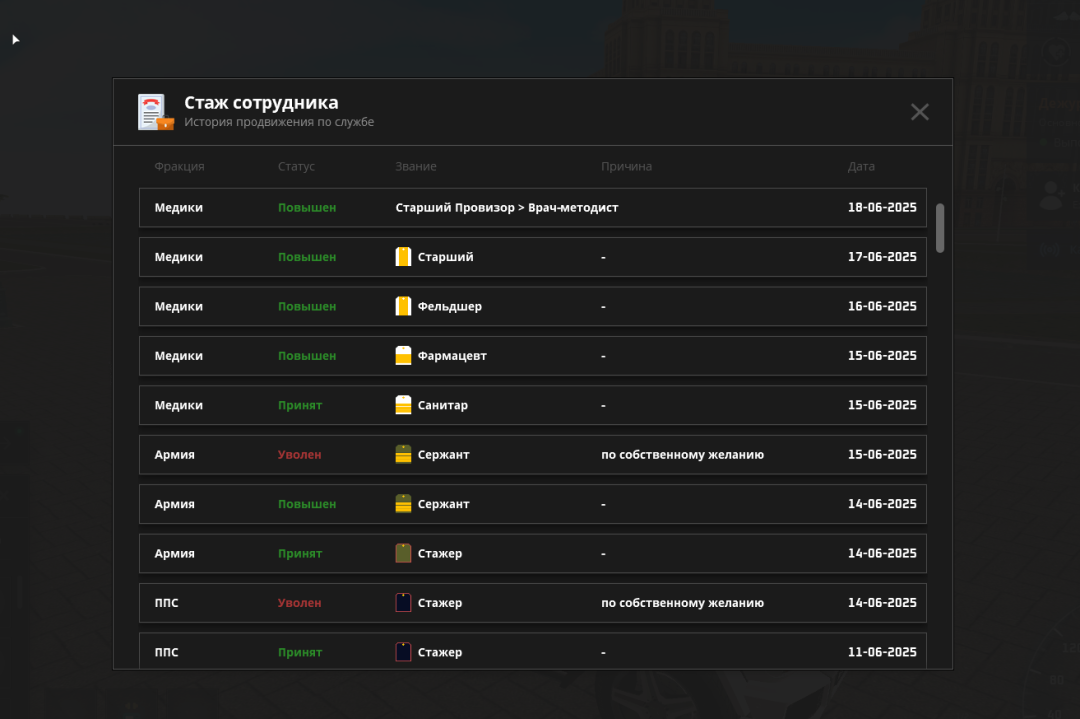This screenshot has width=1080, height=719.
Task: Click the Стажер badge in the 11-06-2025 row
Action: click(x=403, y=652)
